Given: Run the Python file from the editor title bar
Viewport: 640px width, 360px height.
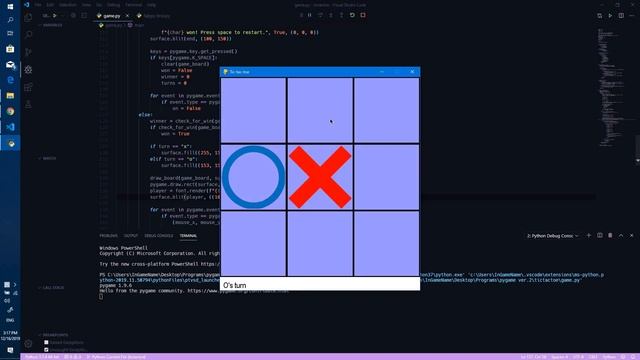Looking at the screenshot, I should (610, 16).
